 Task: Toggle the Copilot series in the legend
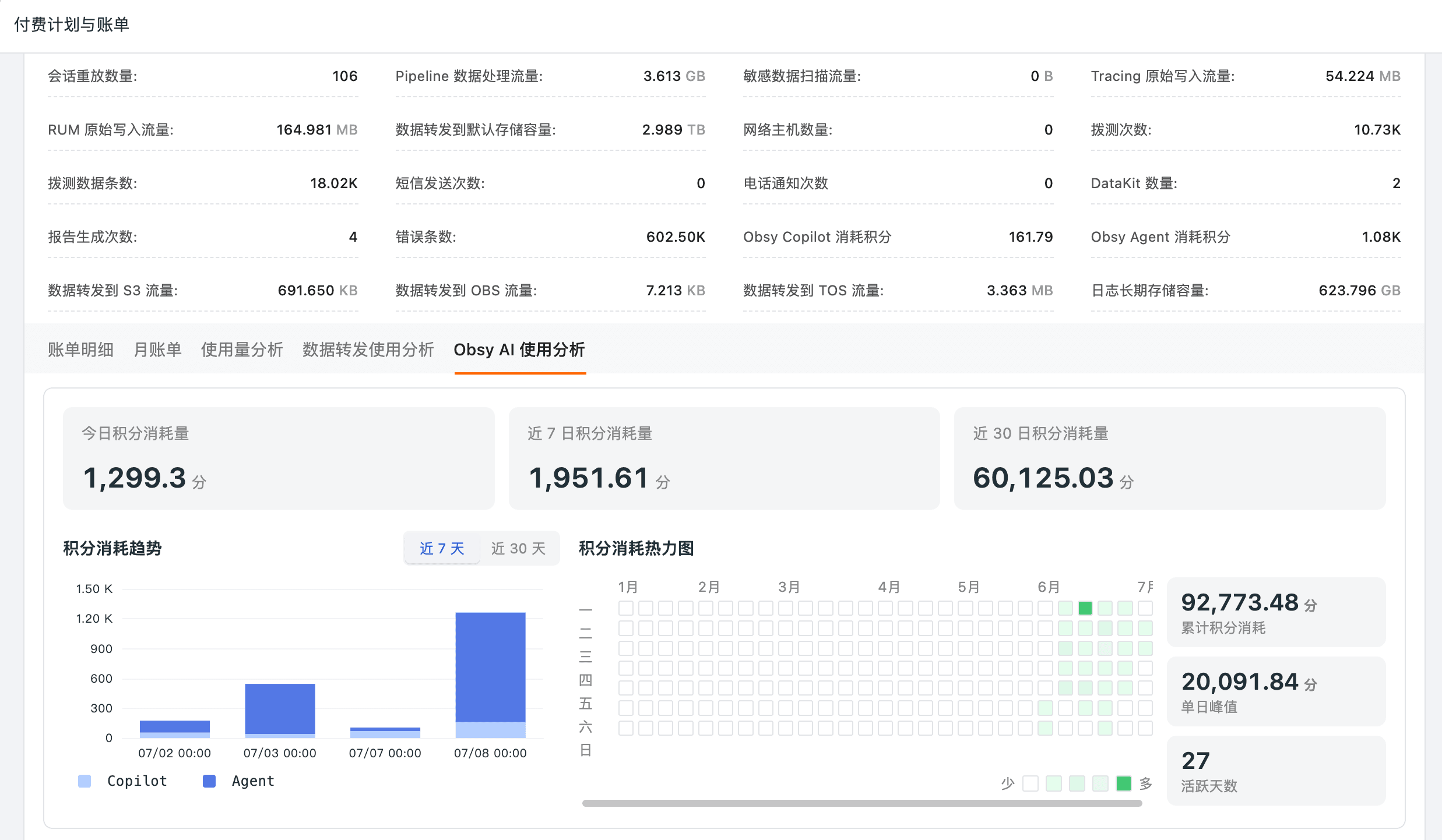[x=122, y=781]
